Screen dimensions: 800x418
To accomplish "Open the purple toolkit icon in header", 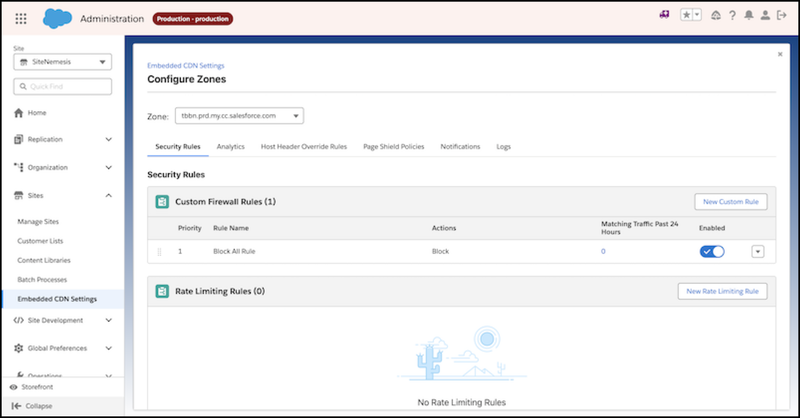I will [664, 15].
